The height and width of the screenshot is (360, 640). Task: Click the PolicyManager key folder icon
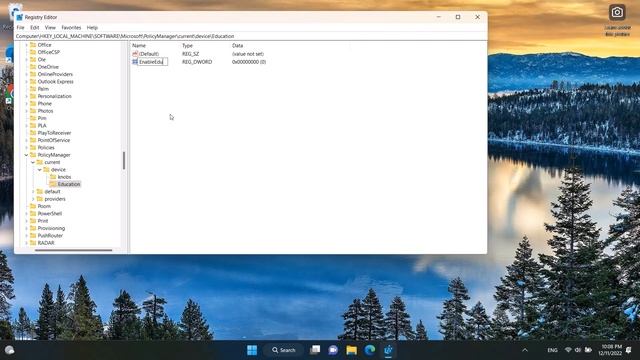[x=33, y=155]
